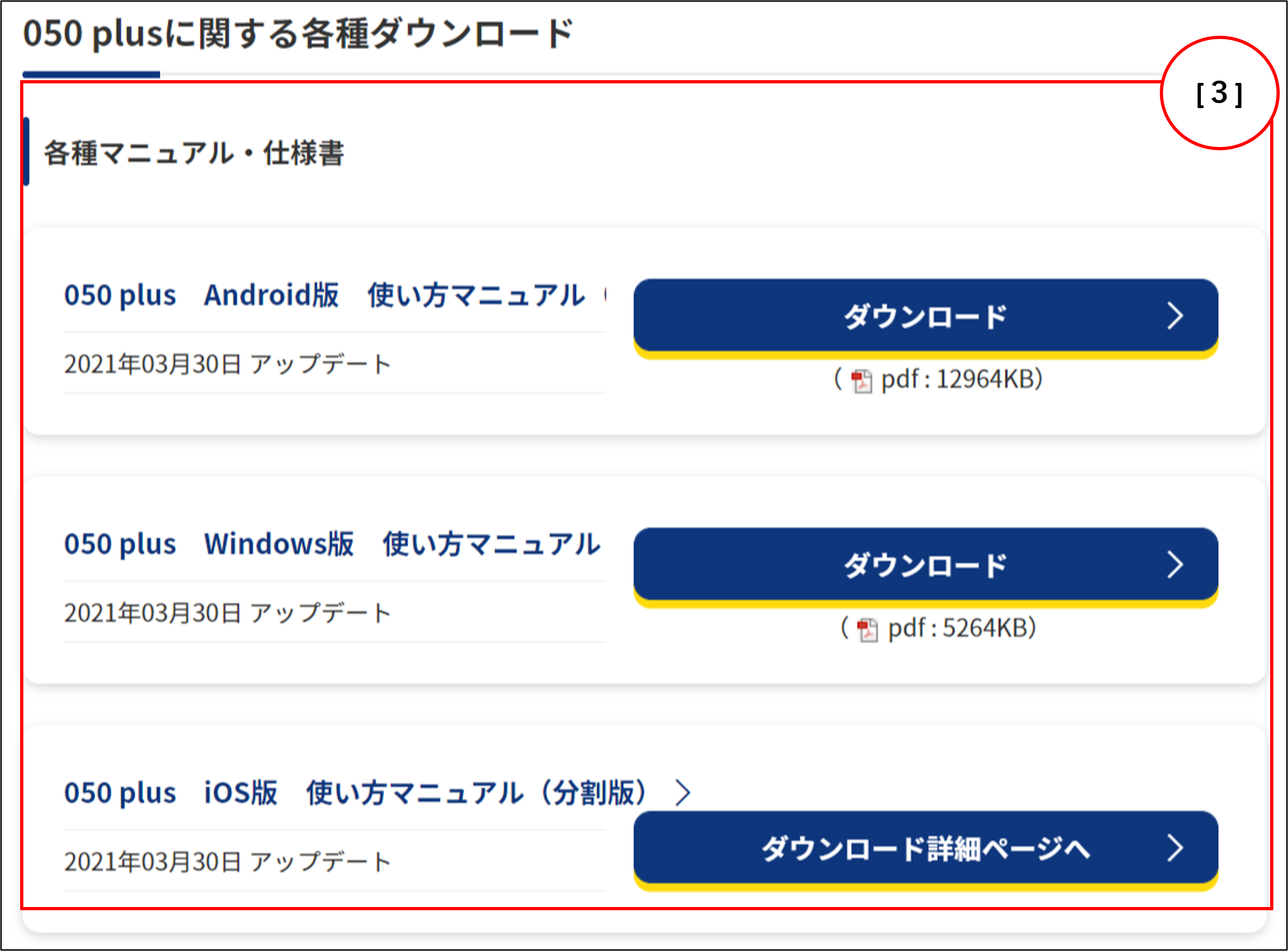
Task: Open the 050 plus iOS版 使い方マニュアル（分割版） link
Action: pos(355,792)
